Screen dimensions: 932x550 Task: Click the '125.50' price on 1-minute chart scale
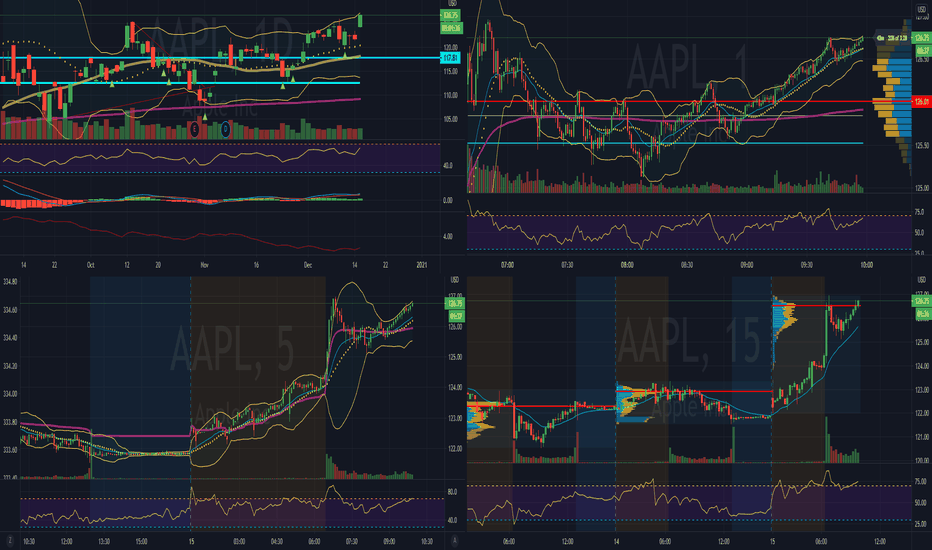(922, 146)
